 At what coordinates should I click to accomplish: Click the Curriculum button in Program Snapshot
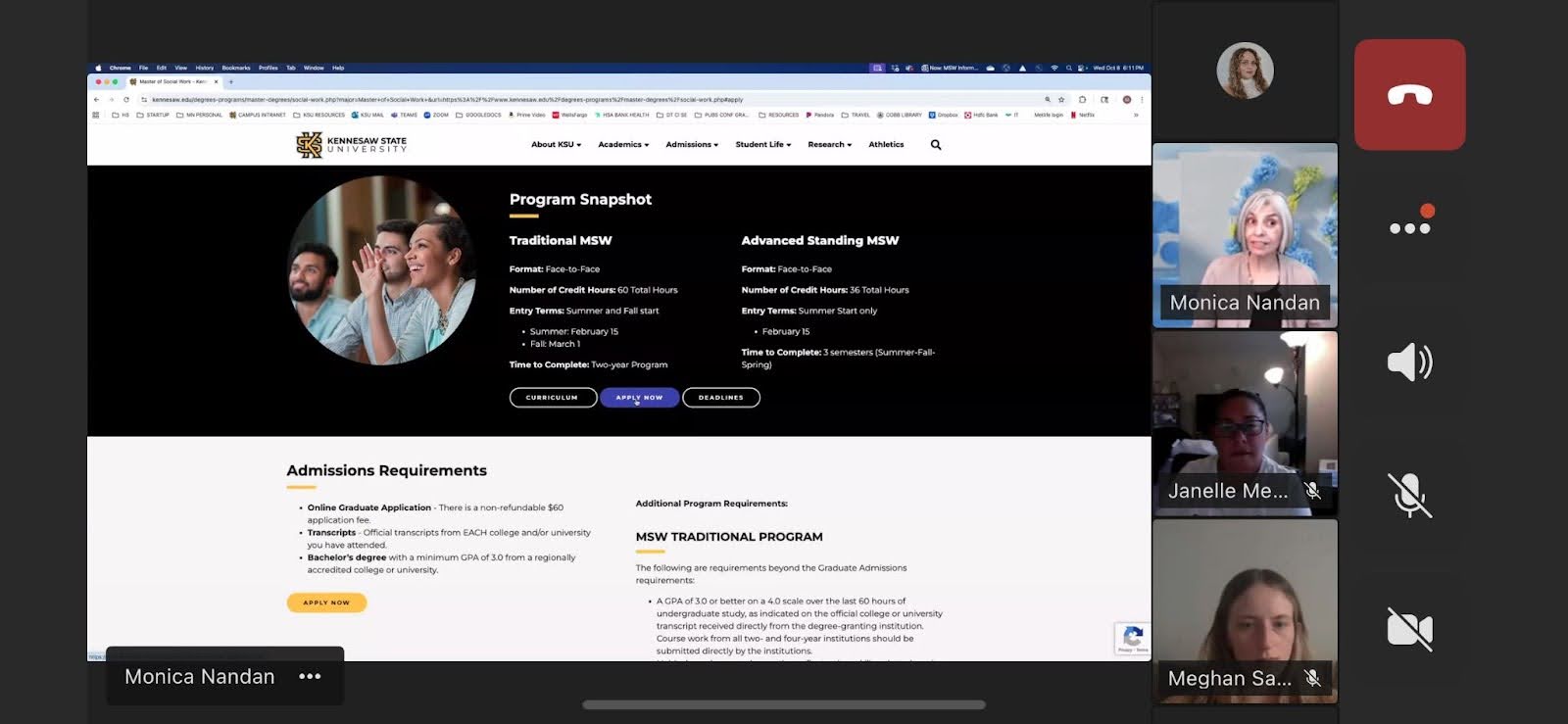[x=553, y=398]
